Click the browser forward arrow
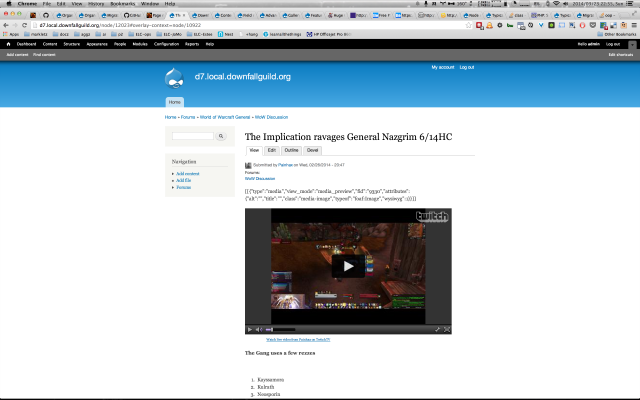 [x=15, y=25]
